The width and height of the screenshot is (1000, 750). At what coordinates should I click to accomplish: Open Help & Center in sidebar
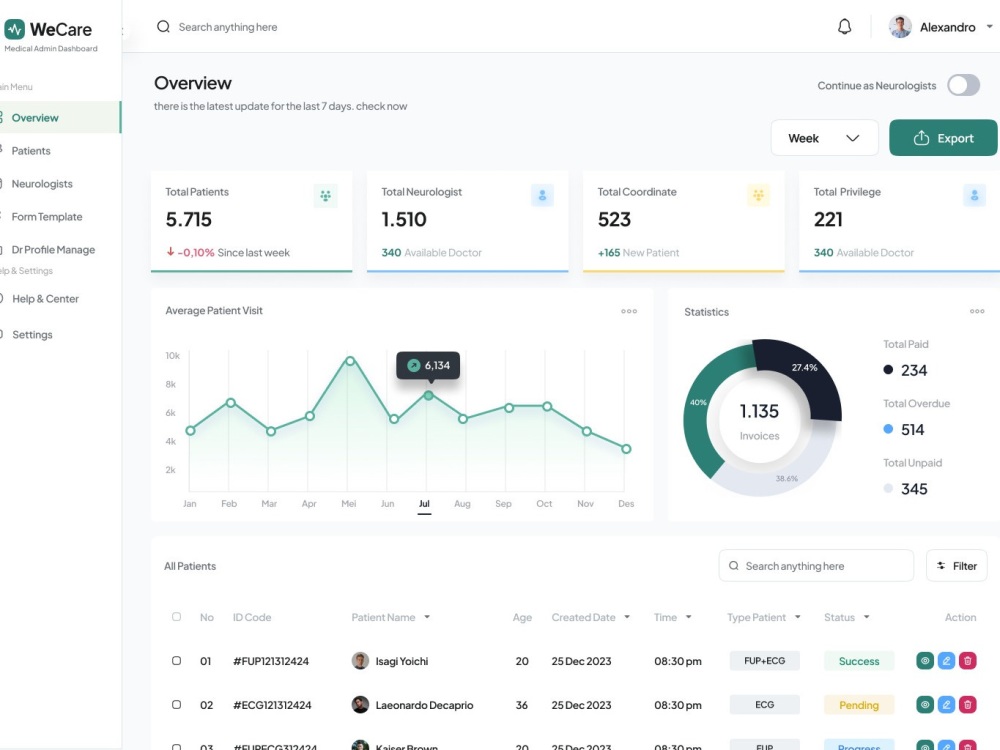[x=45, y=298]
